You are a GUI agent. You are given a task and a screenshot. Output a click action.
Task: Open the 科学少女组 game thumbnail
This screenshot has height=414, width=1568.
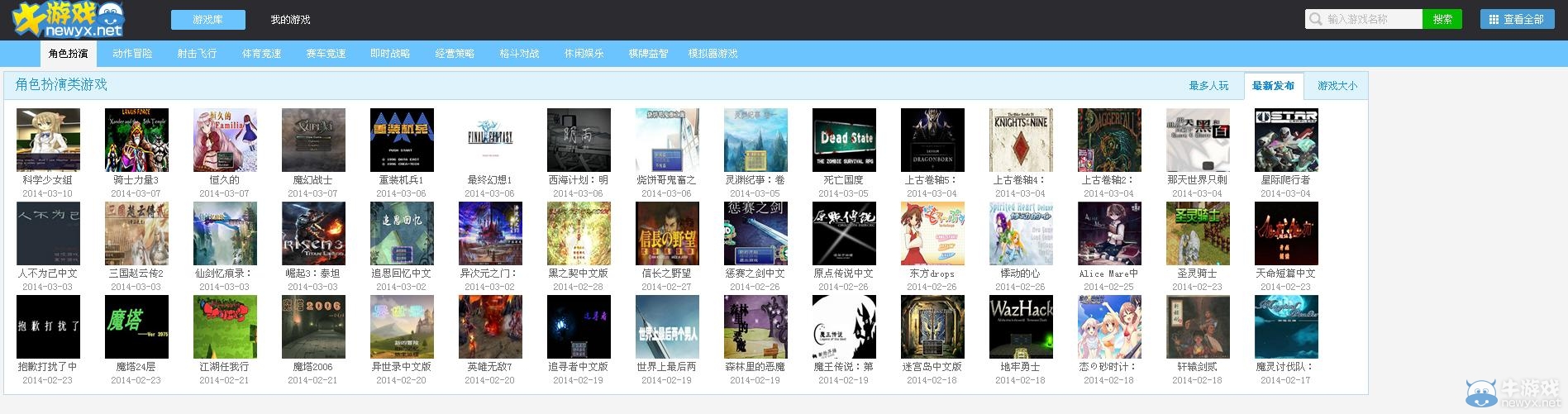click(48, 140)
